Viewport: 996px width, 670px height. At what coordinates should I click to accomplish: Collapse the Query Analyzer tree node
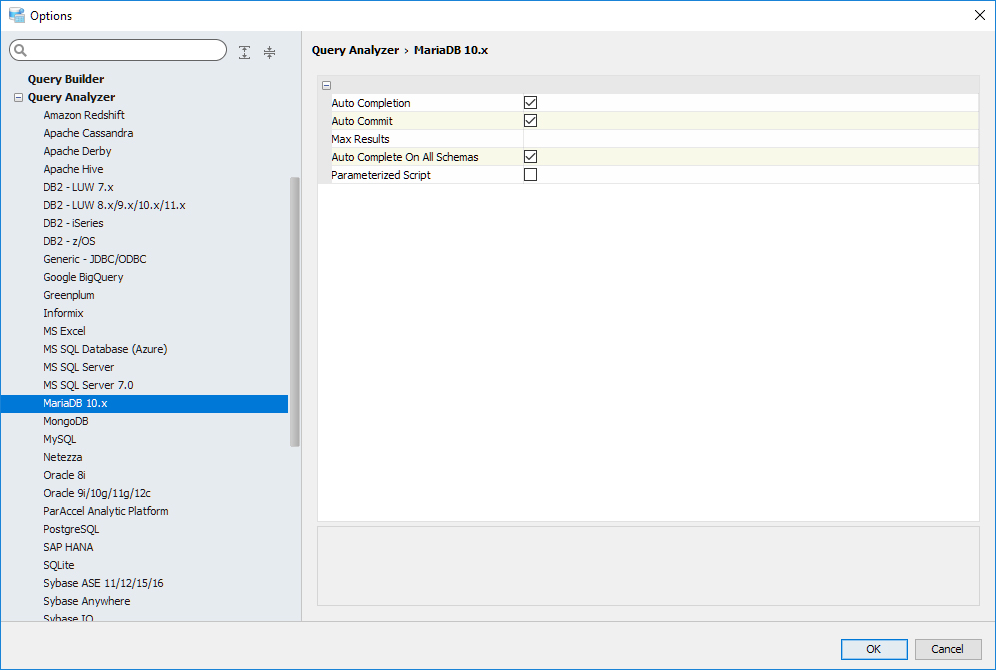coord(18,98)
